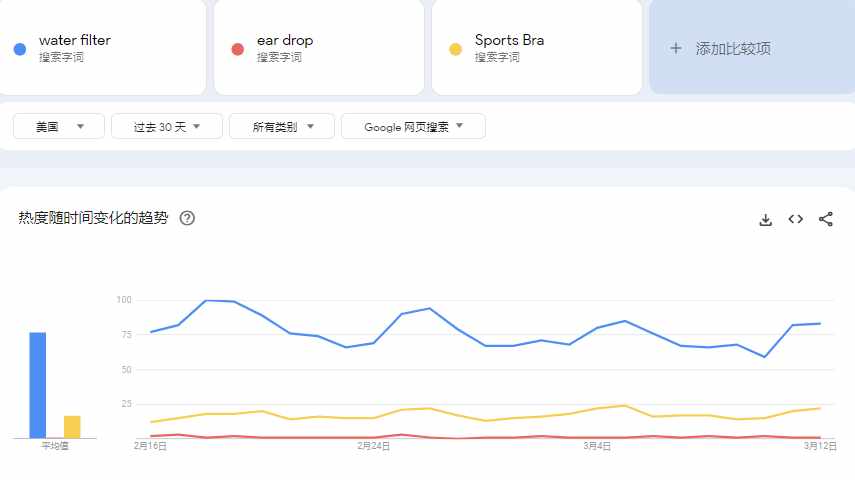Screen dimensions: 855x480
Task: Click the plus icon to add comparison
Action: [x=676, y=48]
